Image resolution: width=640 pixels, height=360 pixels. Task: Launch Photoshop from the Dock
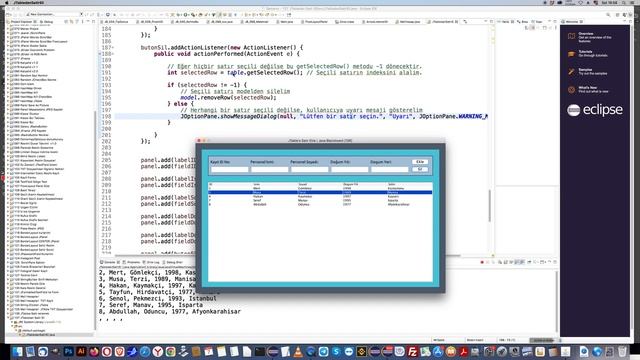point(69,351)
